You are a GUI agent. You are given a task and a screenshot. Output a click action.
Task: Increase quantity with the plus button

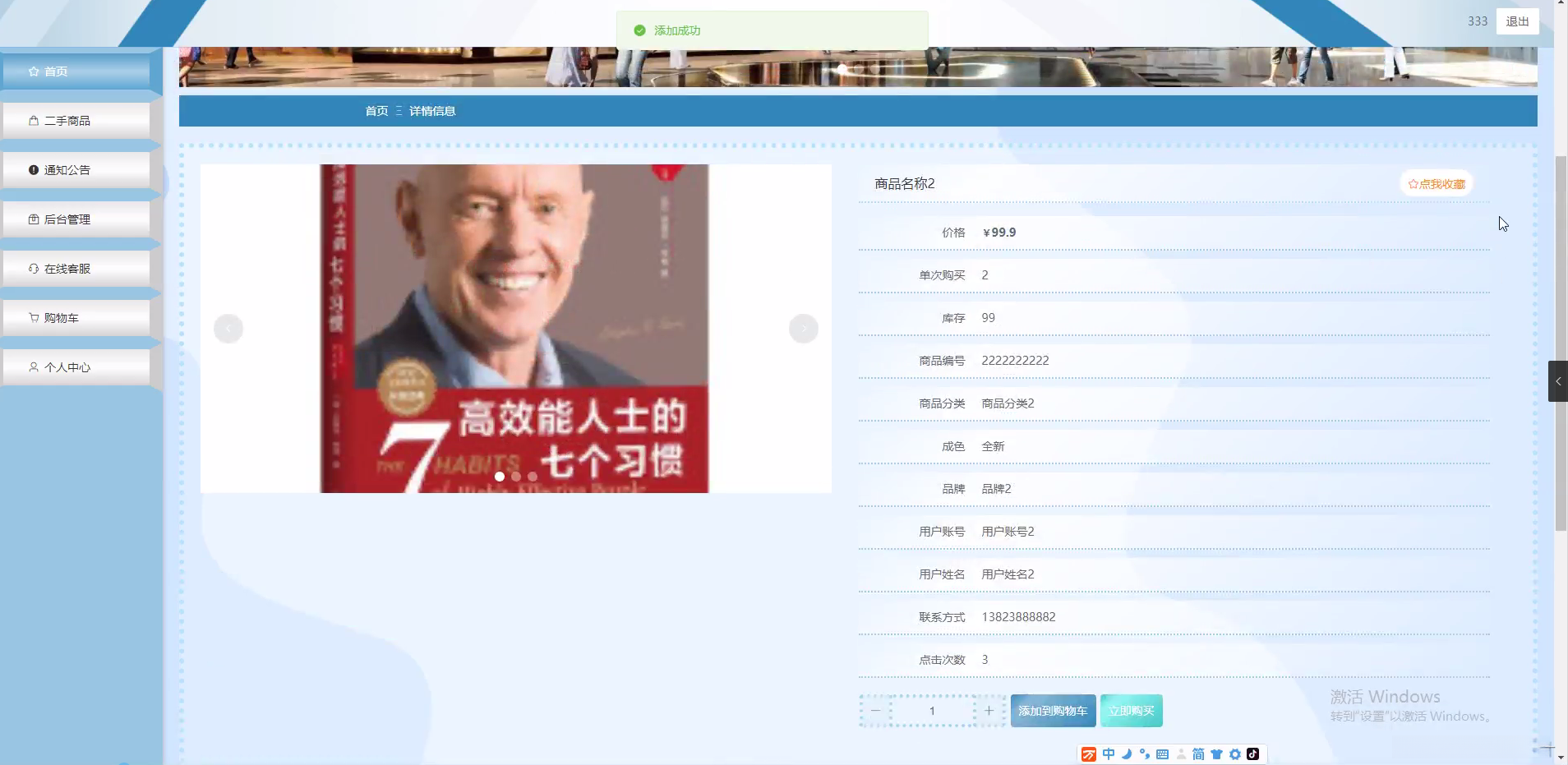pyautogui.click(x=989, y=711)
